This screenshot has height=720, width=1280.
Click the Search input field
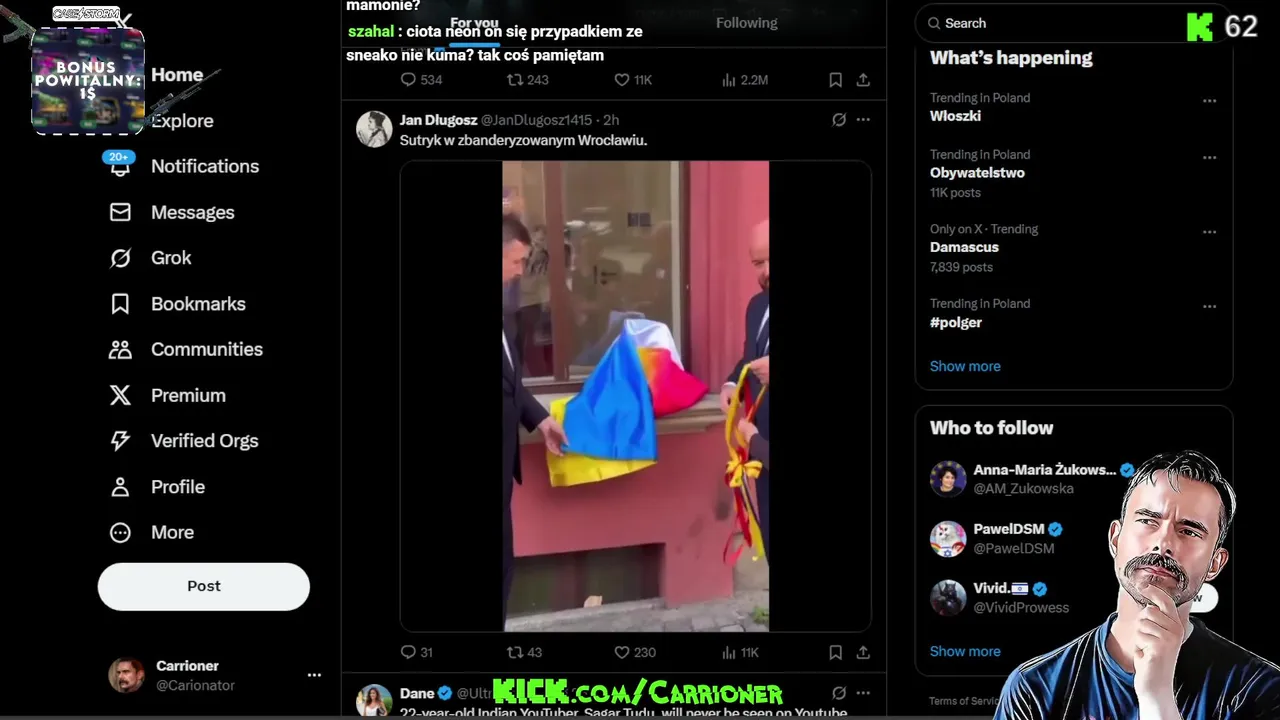1050,23
